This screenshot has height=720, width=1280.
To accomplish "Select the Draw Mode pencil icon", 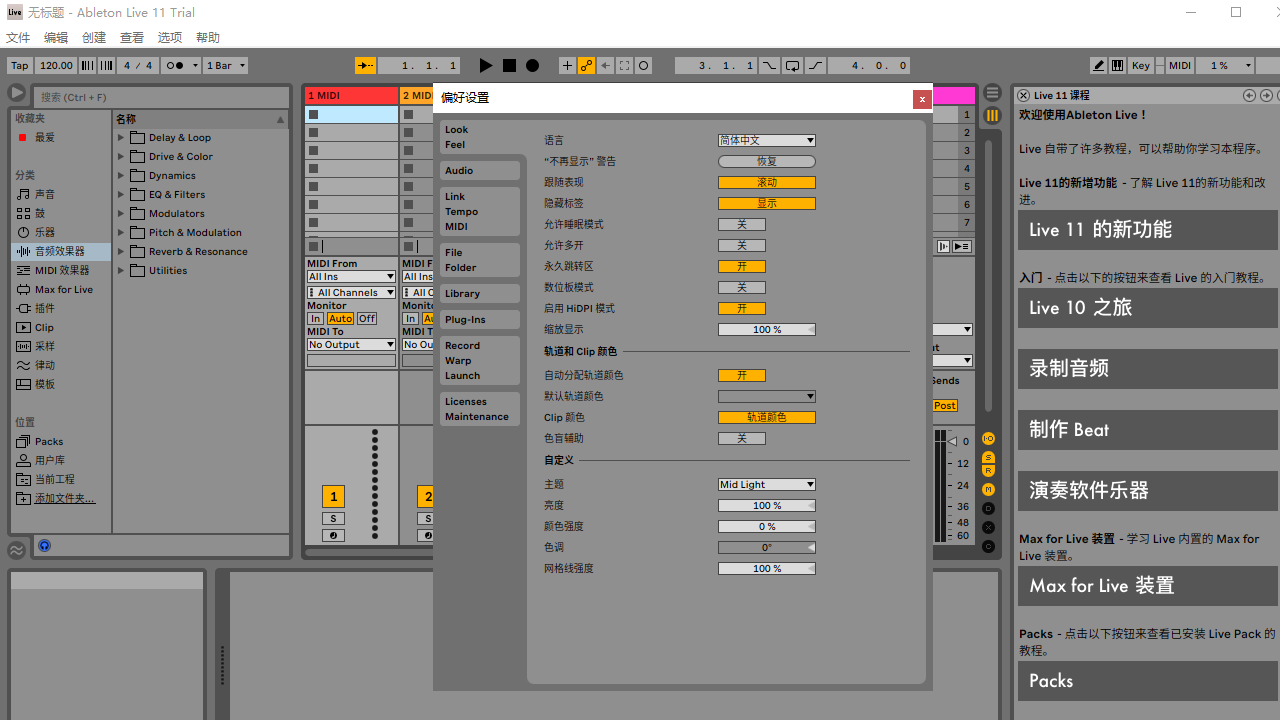I will (x=1098, y=65).
